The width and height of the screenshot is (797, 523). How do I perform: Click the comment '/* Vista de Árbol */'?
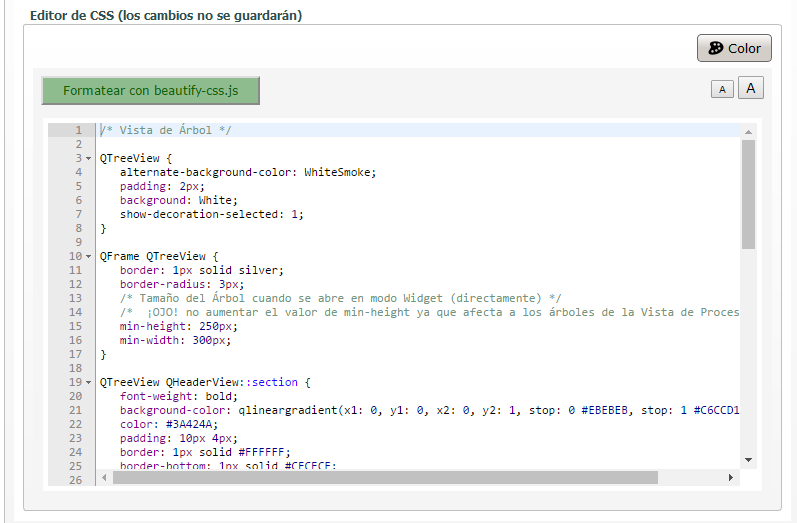(166, 130)
